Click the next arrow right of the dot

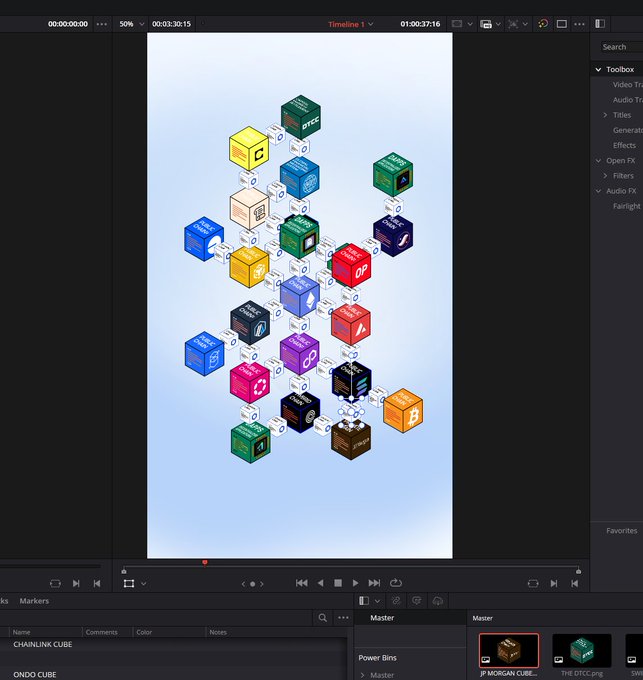261,584
